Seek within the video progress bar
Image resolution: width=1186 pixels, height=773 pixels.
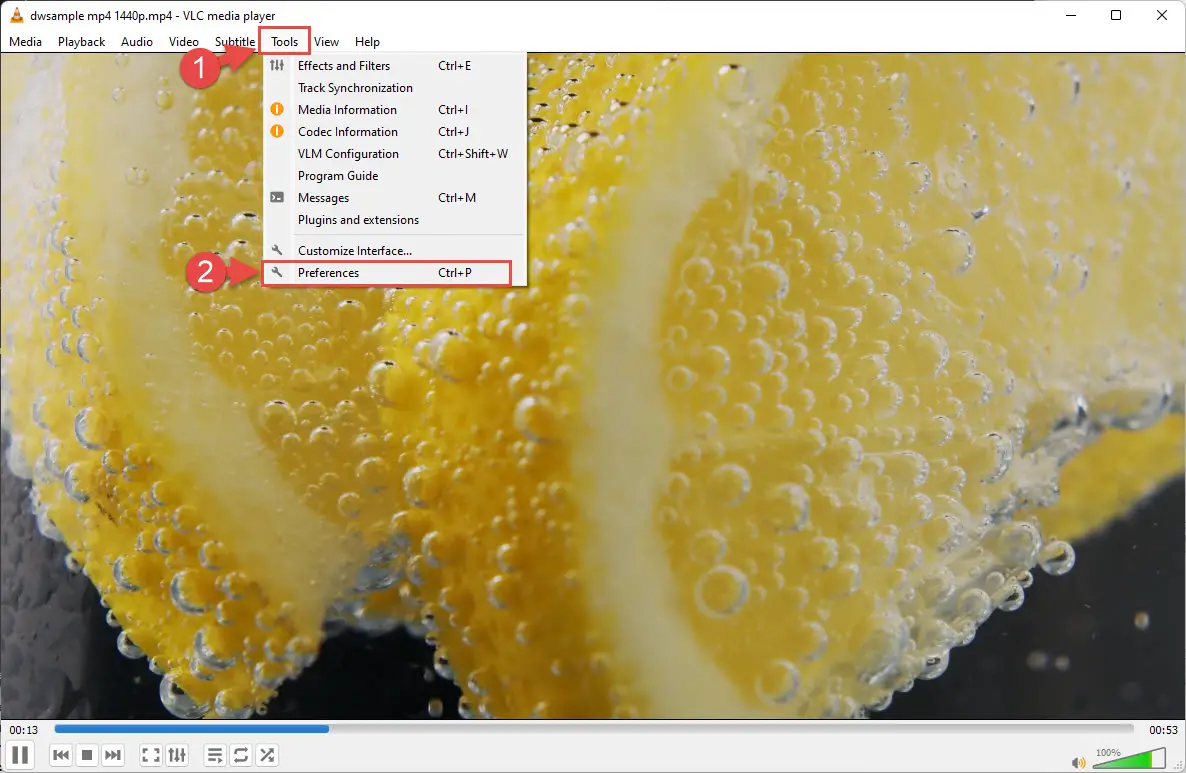(594, 729)
